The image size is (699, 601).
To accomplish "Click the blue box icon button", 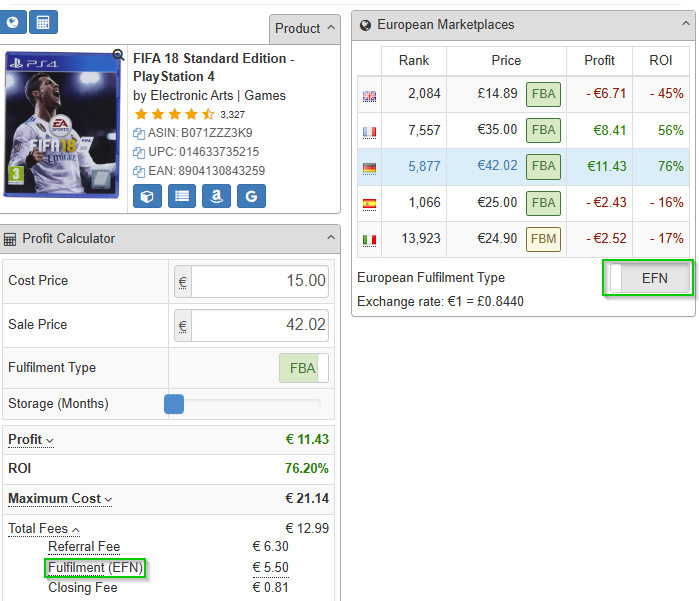I will [x=147, y=196].
